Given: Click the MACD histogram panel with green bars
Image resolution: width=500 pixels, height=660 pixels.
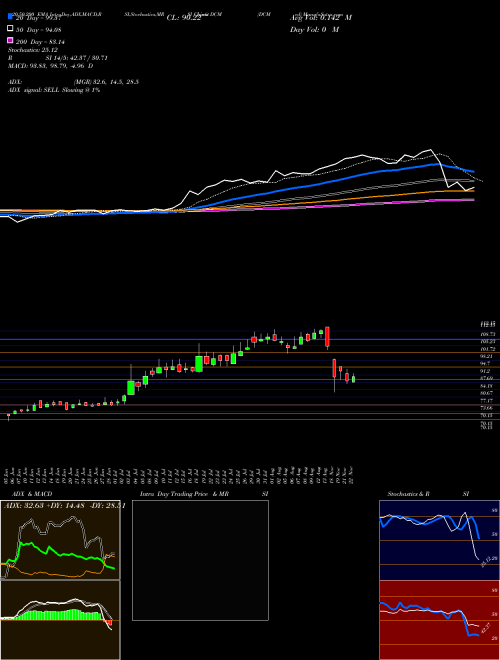Looking at the screenshot, I should (x=60, y=620).
